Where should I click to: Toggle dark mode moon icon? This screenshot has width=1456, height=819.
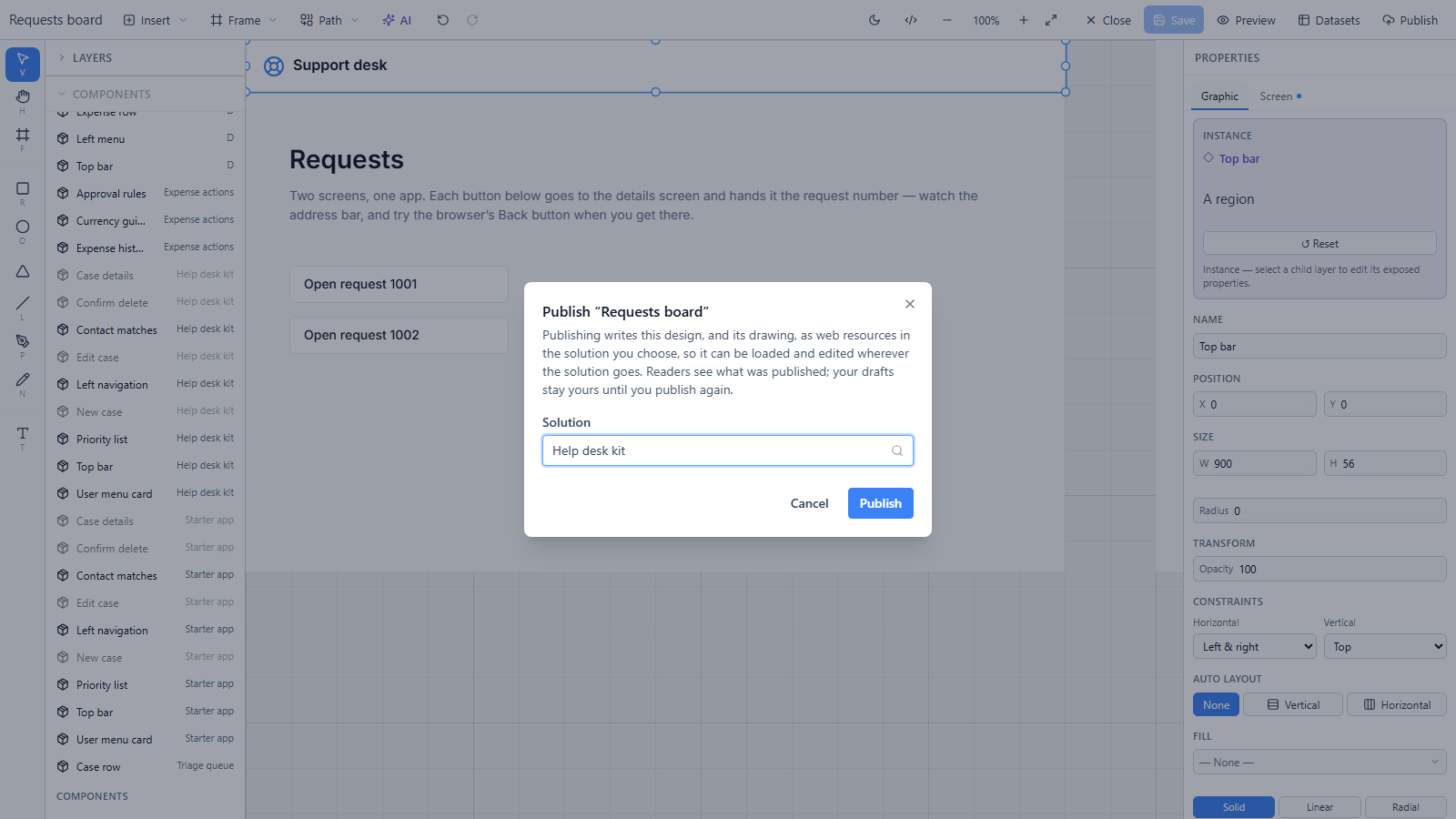coord(875,20)
